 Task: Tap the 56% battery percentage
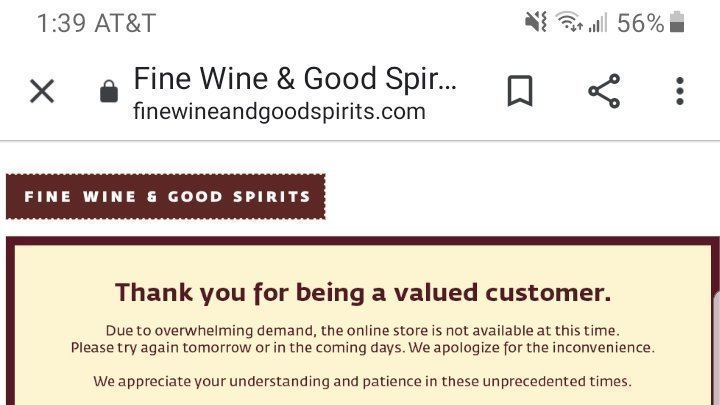point(640,22)
